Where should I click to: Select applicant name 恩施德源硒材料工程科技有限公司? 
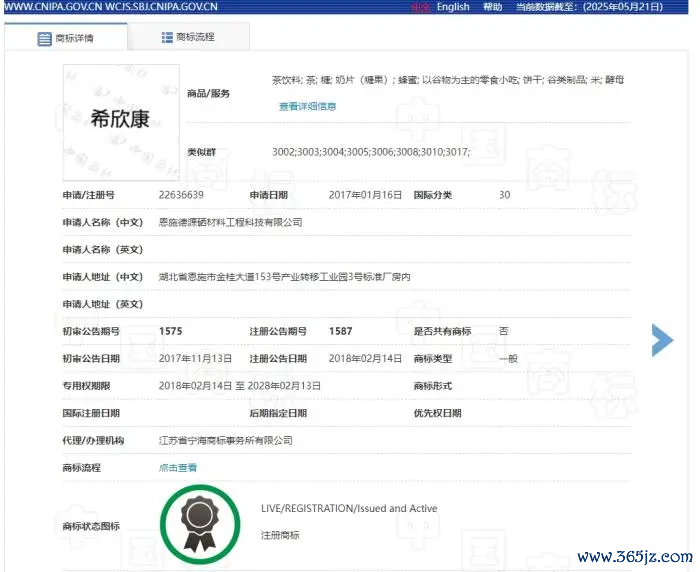230,222
